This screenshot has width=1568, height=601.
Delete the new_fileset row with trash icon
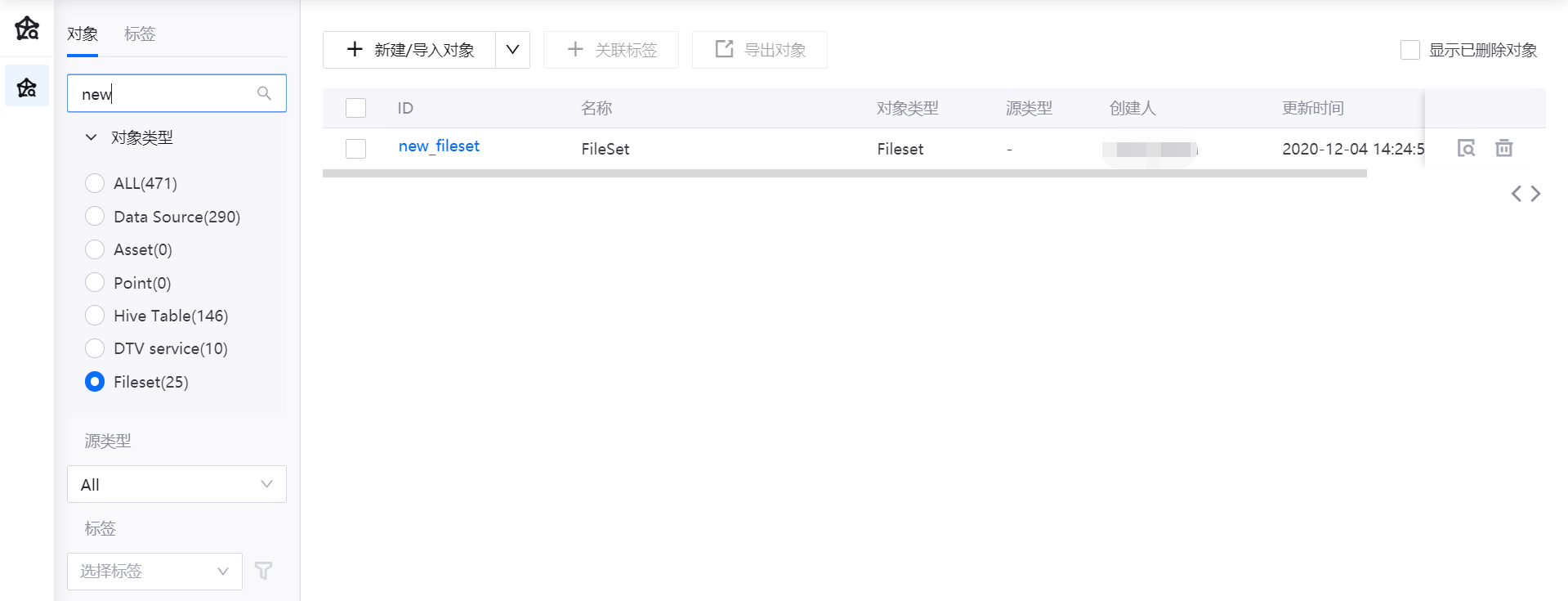(x=1503, y=148)
